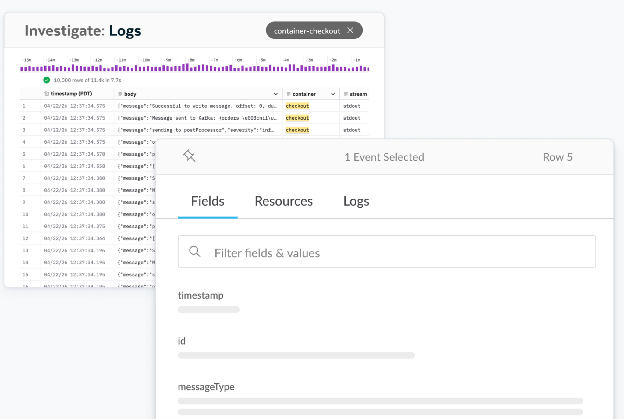Open the body column dropdown arrow
Image resolution: width=624 pixels, height=419 pixels.
coord(275,94)
